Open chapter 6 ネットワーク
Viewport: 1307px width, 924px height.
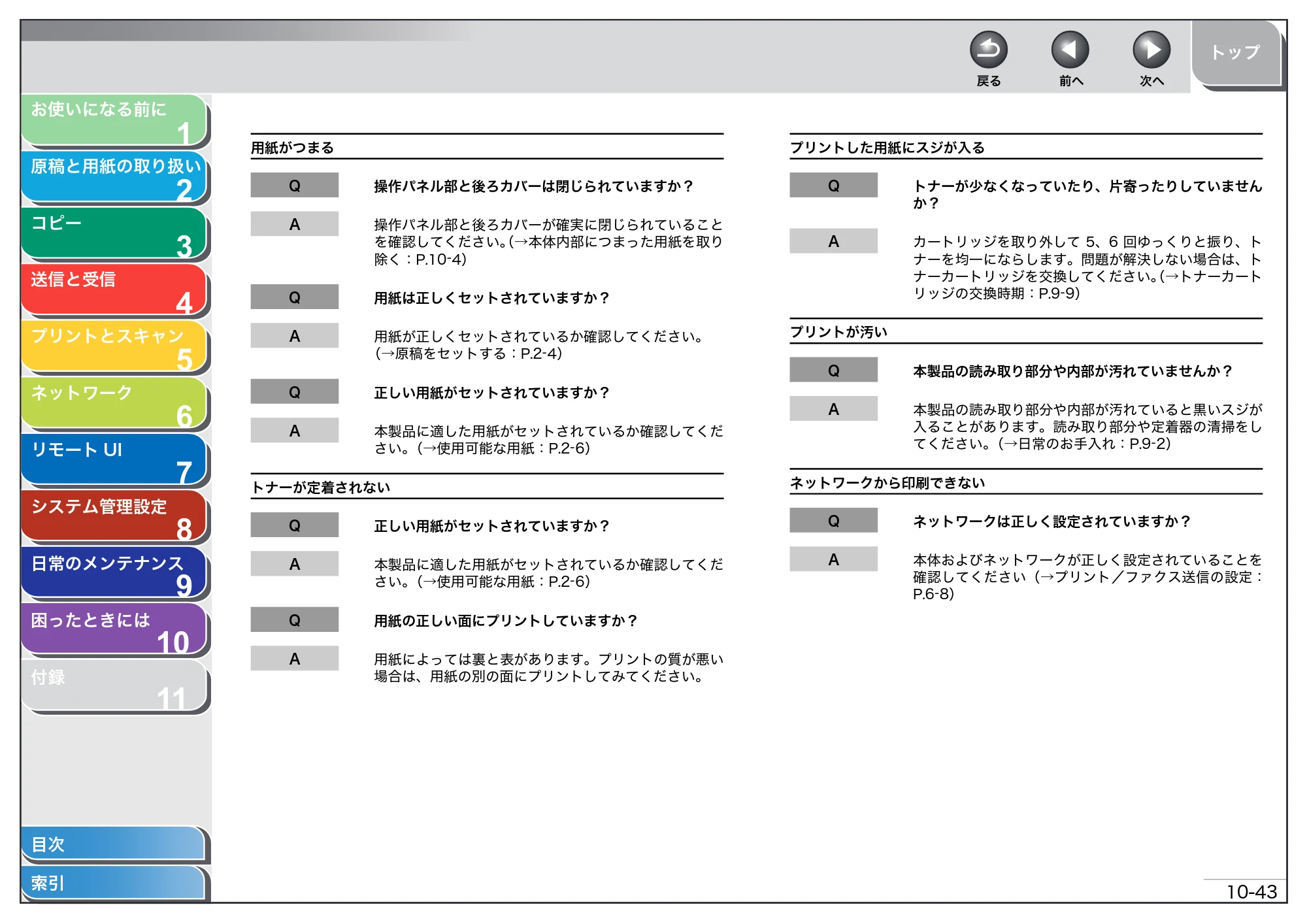click(x=114, y=403)
